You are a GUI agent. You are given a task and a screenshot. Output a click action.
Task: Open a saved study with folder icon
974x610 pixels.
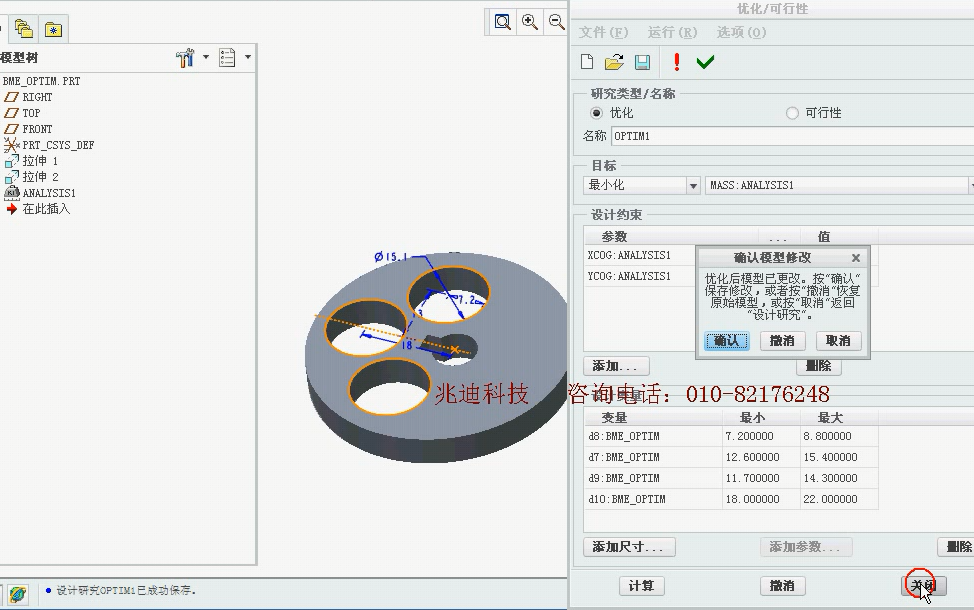[x=614, y=61]
